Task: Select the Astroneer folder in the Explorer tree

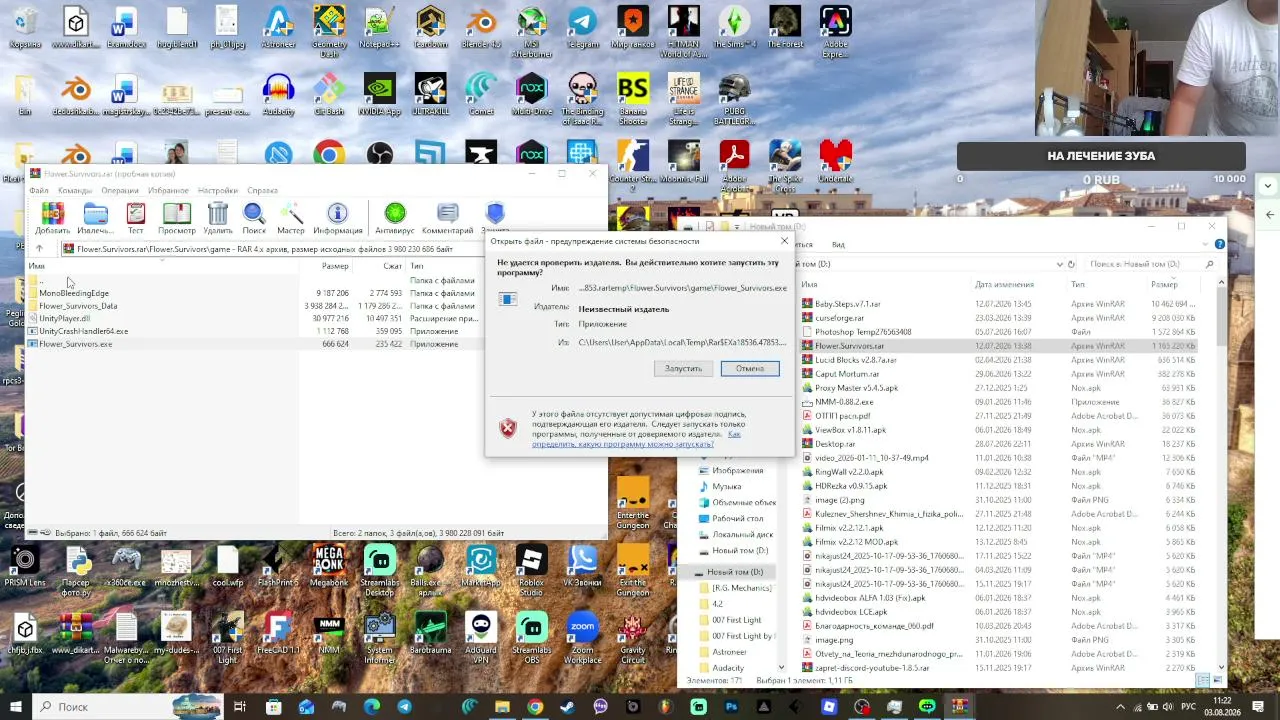Action: pos(729,652)
